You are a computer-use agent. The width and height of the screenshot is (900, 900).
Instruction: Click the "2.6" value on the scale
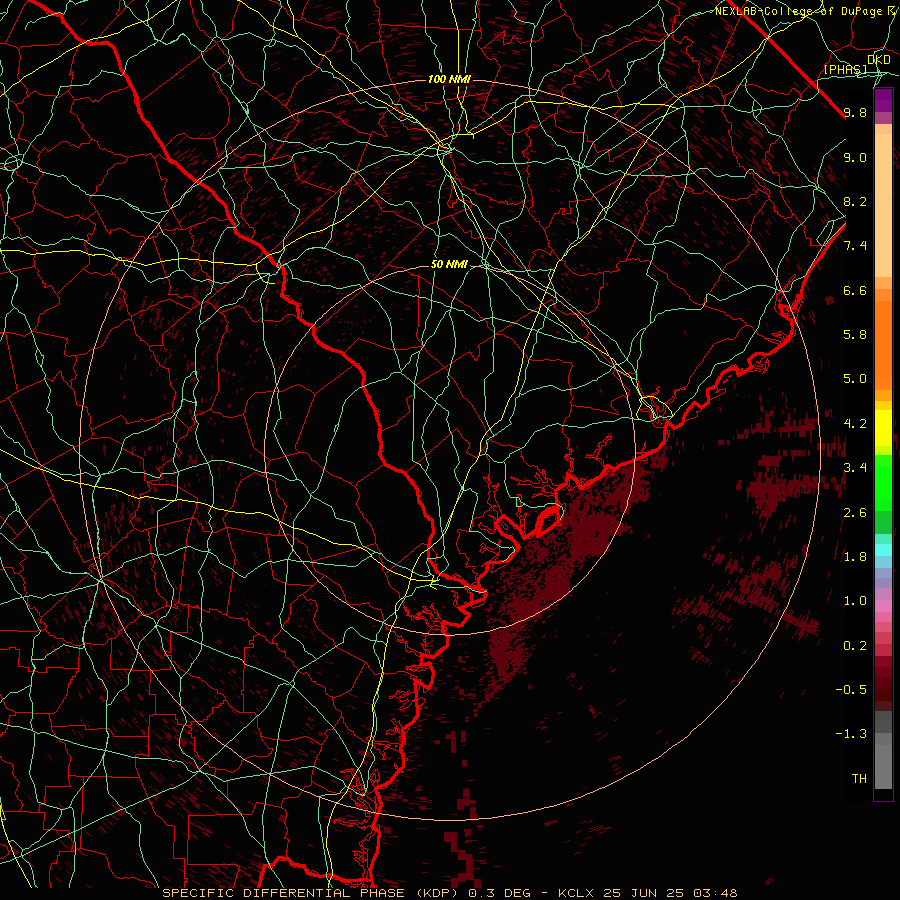855,513
